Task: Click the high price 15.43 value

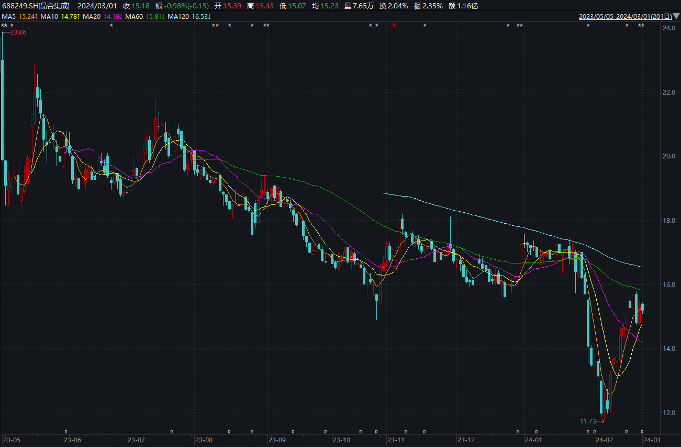Action: point(264,6)
